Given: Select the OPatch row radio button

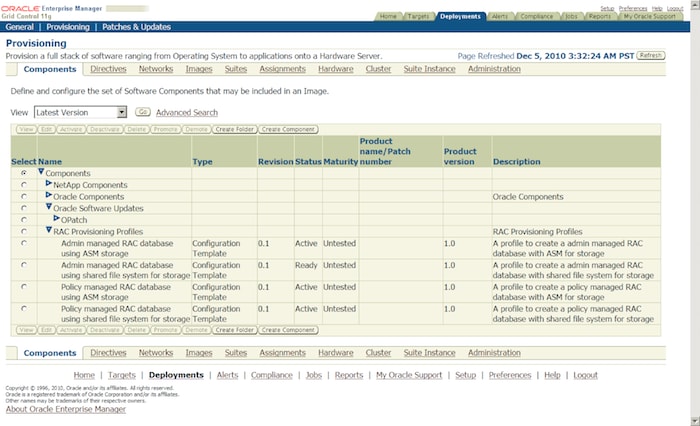Looking at the screenshot, I should 24,219.
